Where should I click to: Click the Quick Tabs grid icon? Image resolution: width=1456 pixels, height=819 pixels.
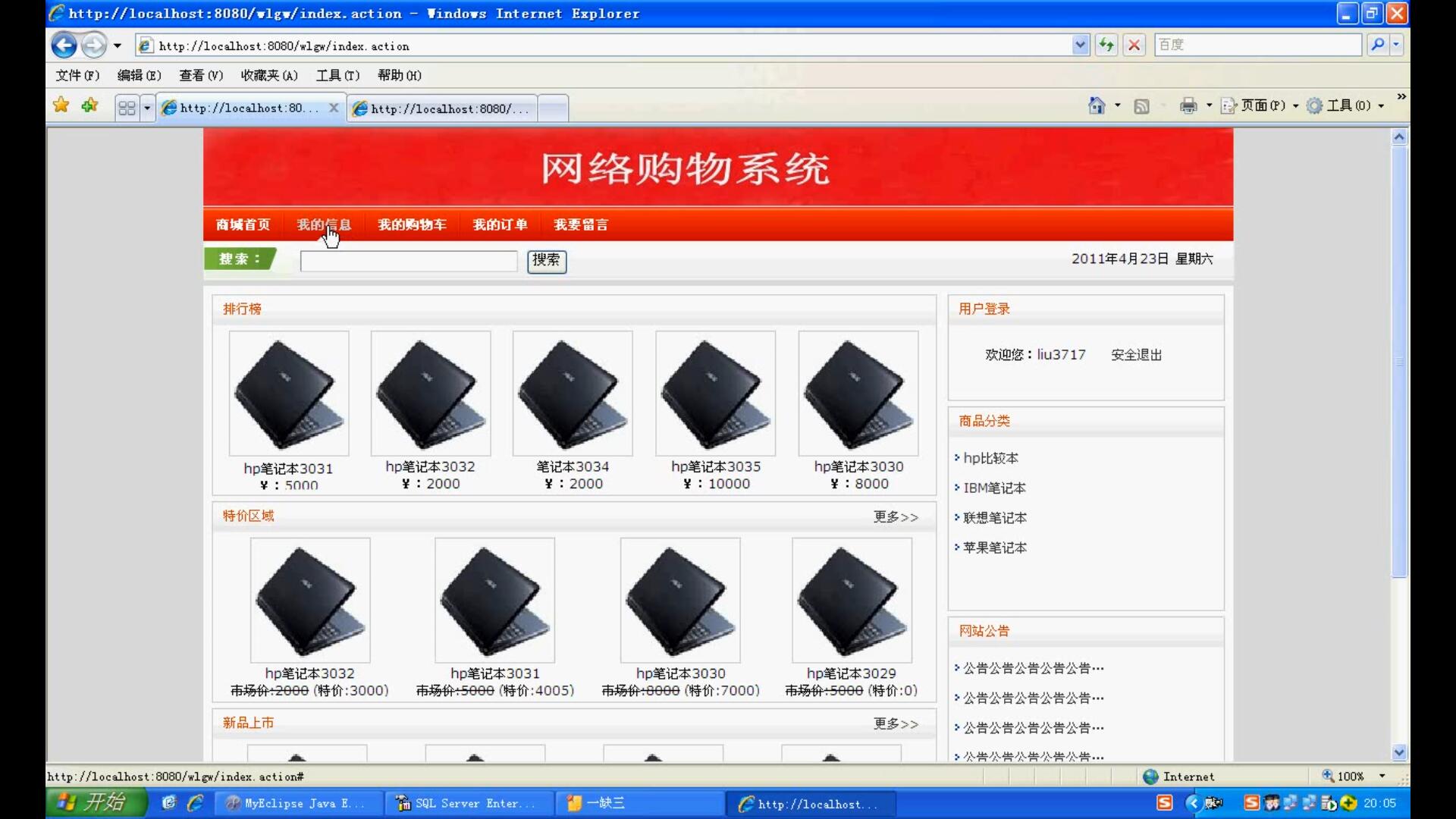tap(127, 108)
